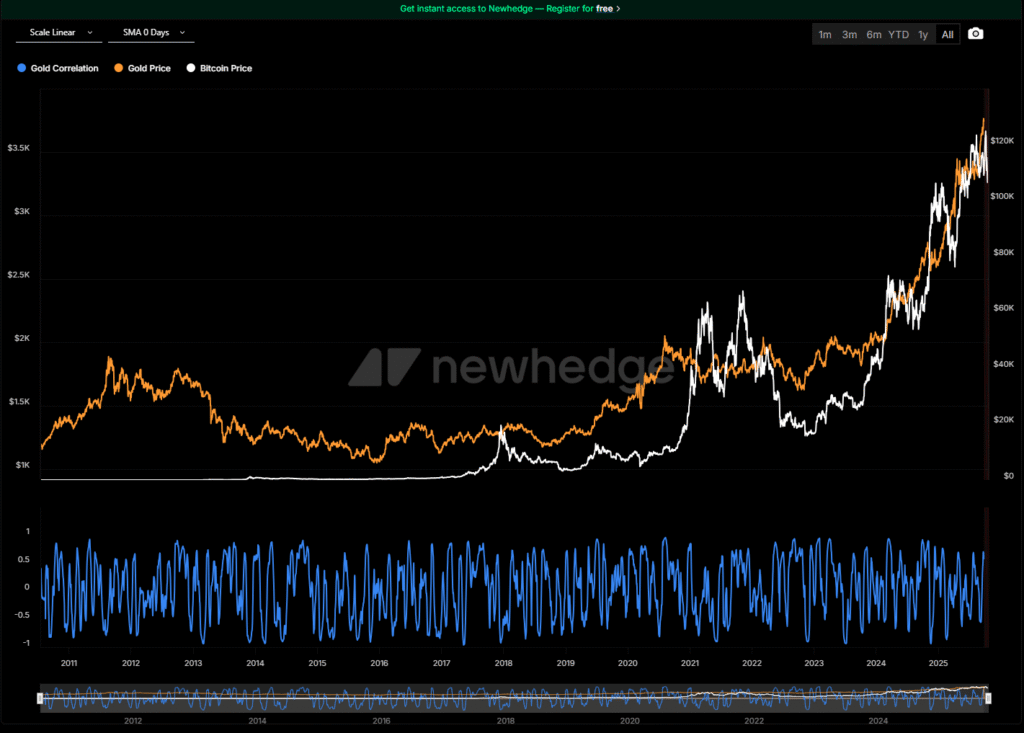Click the newhedge watermark logo
Image resolution: width=1024 pixels, height=733 pixels.
click(x=510, y=368)
